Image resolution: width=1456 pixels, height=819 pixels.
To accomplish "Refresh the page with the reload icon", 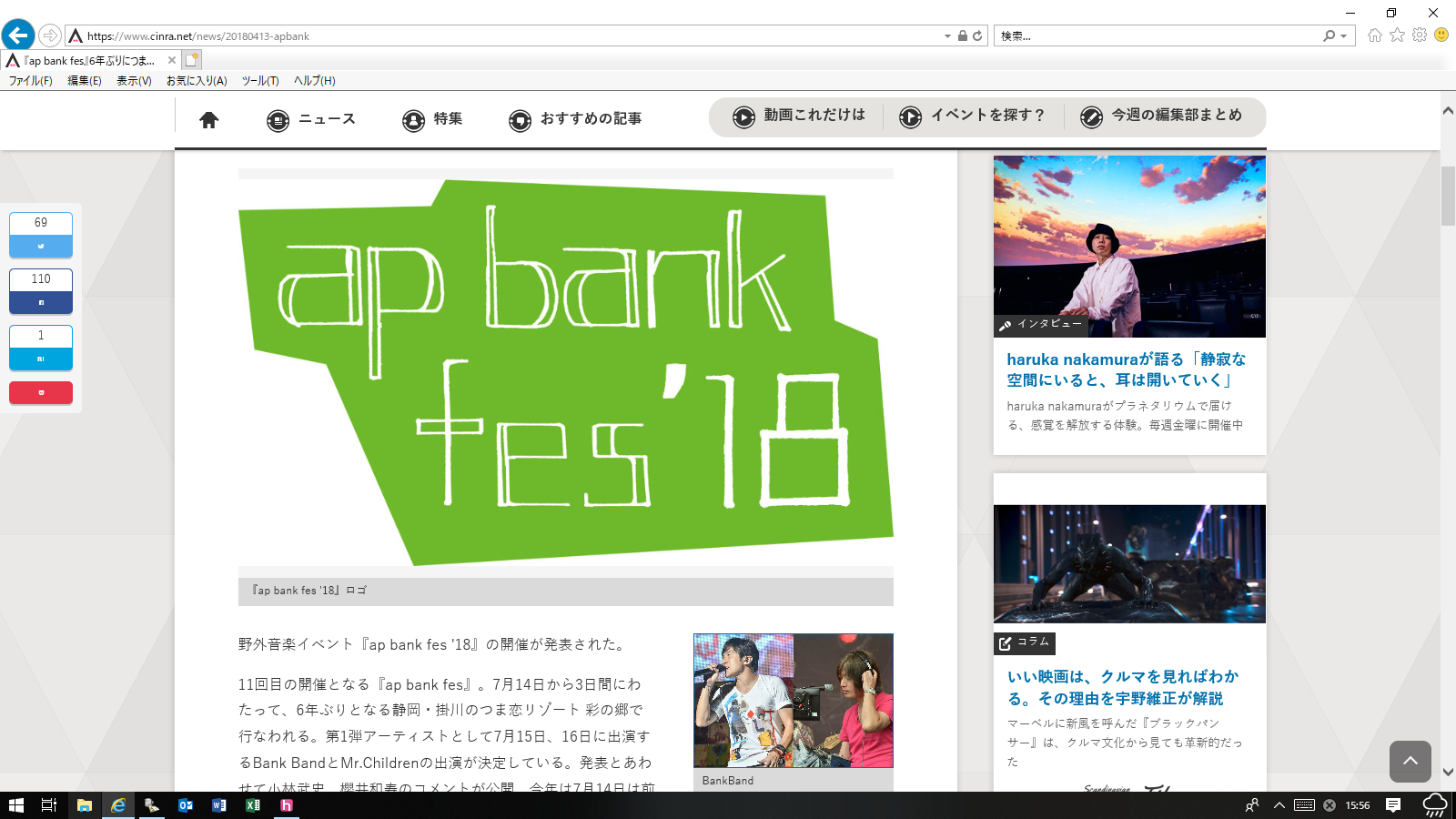I will point(977,35).
